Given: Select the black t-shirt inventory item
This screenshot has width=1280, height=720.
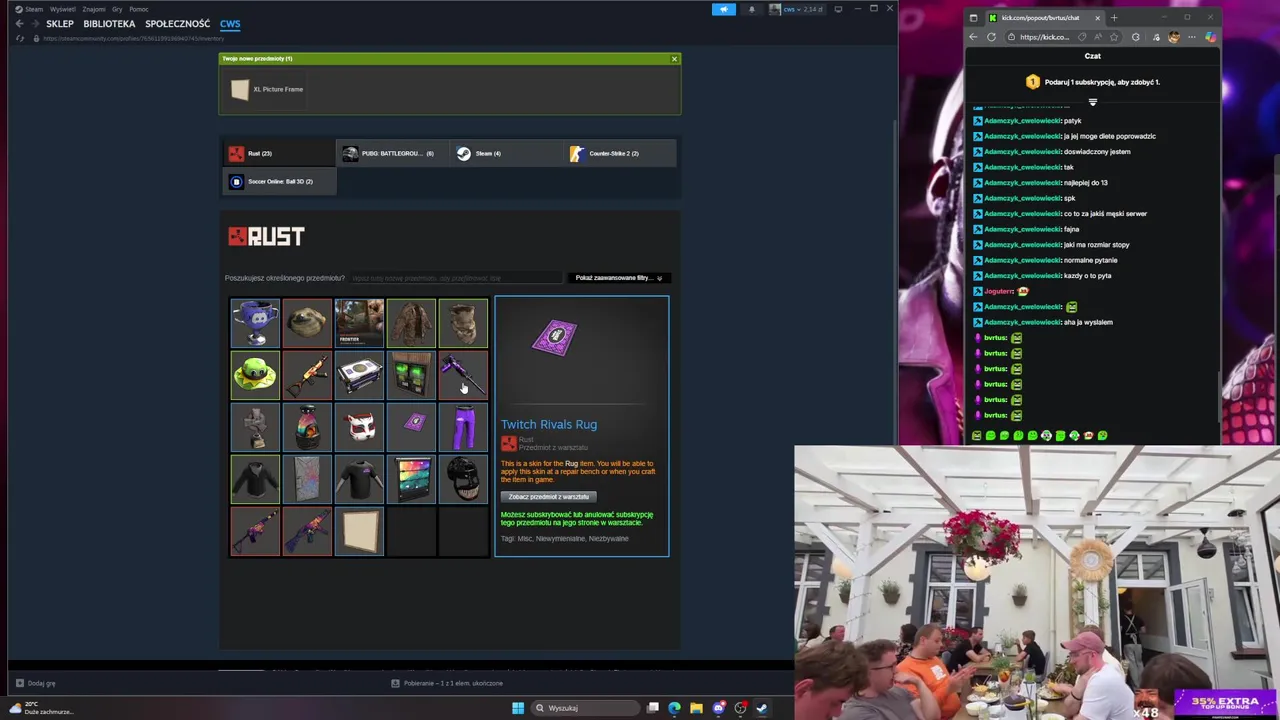Looking at the screenshot, I should tap(359, 478).
